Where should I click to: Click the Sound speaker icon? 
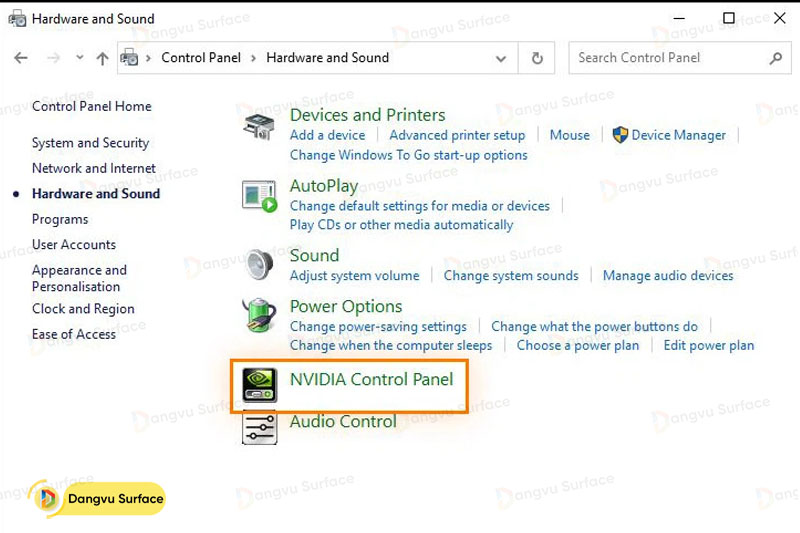tap(260, 264)
